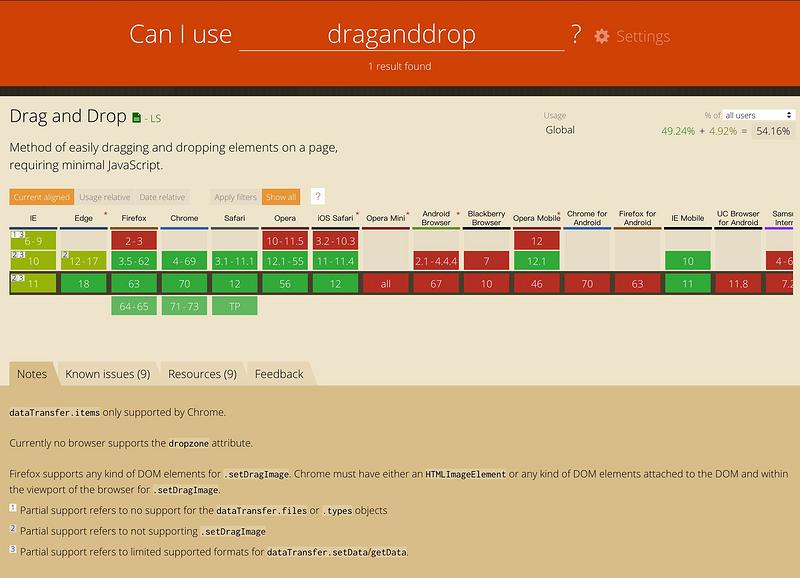This screenshot has width=800, height=578.
Task: Select Usage relative view
Action: 105,197
